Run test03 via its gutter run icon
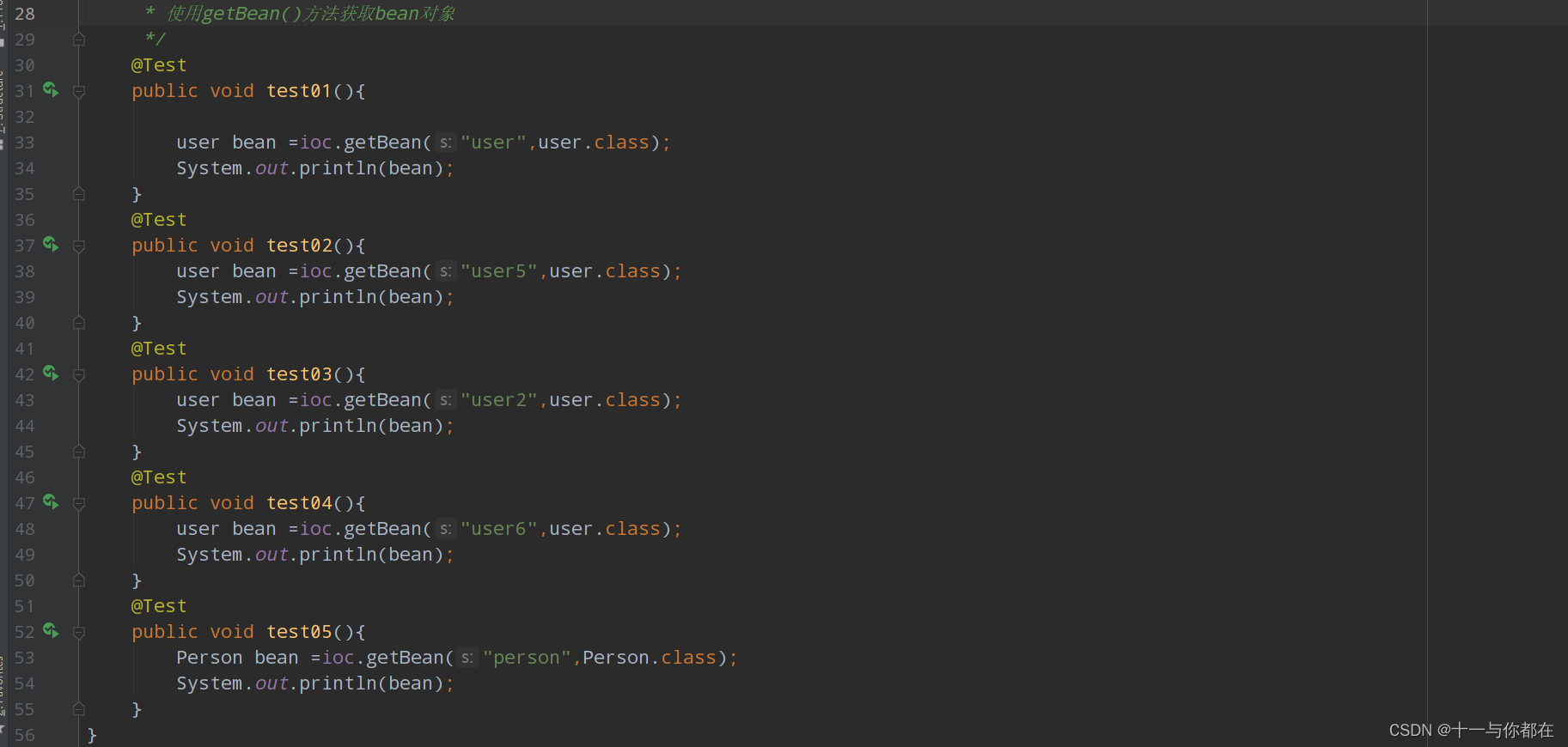This screenshot has width=1568, height=747. 52,373
